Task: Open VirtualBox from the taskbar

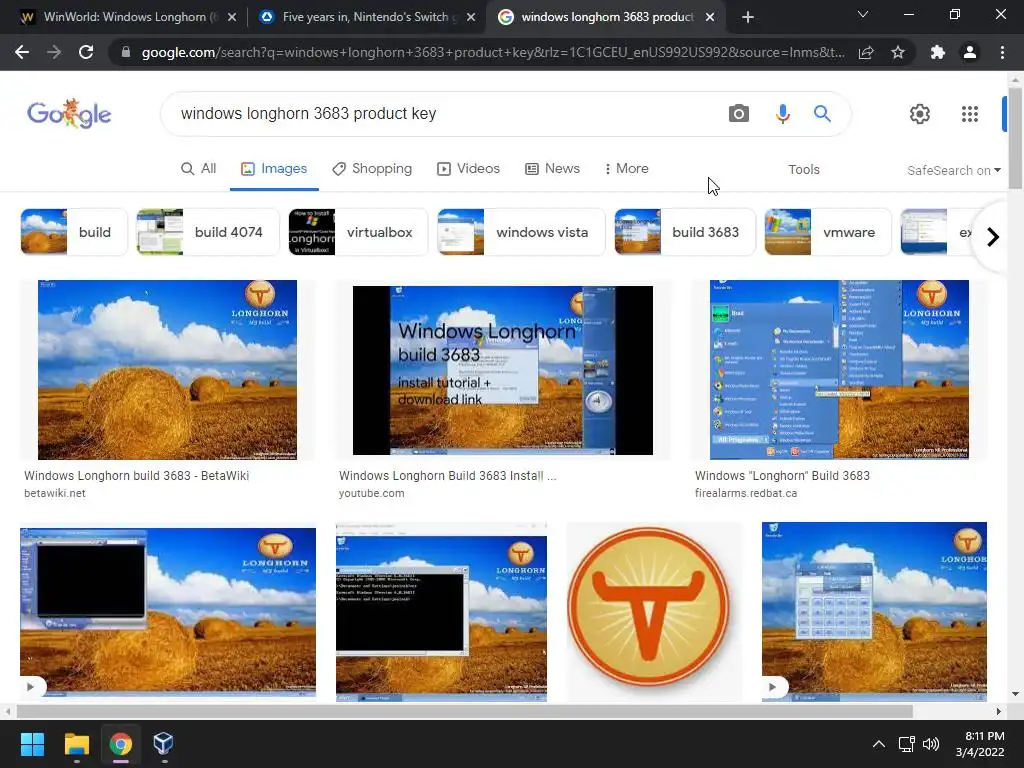Action: coord(163,744)
